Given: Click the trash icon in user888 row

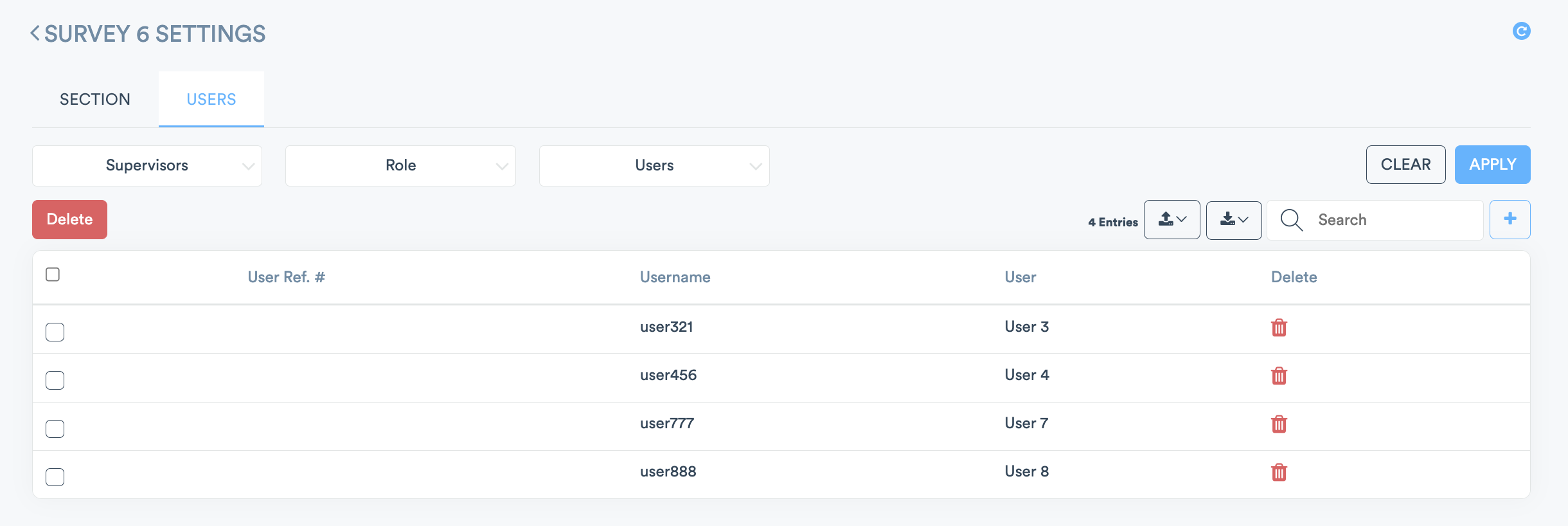Looking at the screenshot, I should 1279,473.
